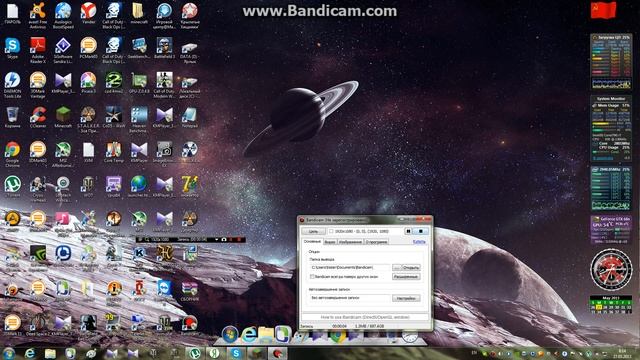Select MSI Afterburner desktop icon

pyautogui.click(x=63, y=154)
